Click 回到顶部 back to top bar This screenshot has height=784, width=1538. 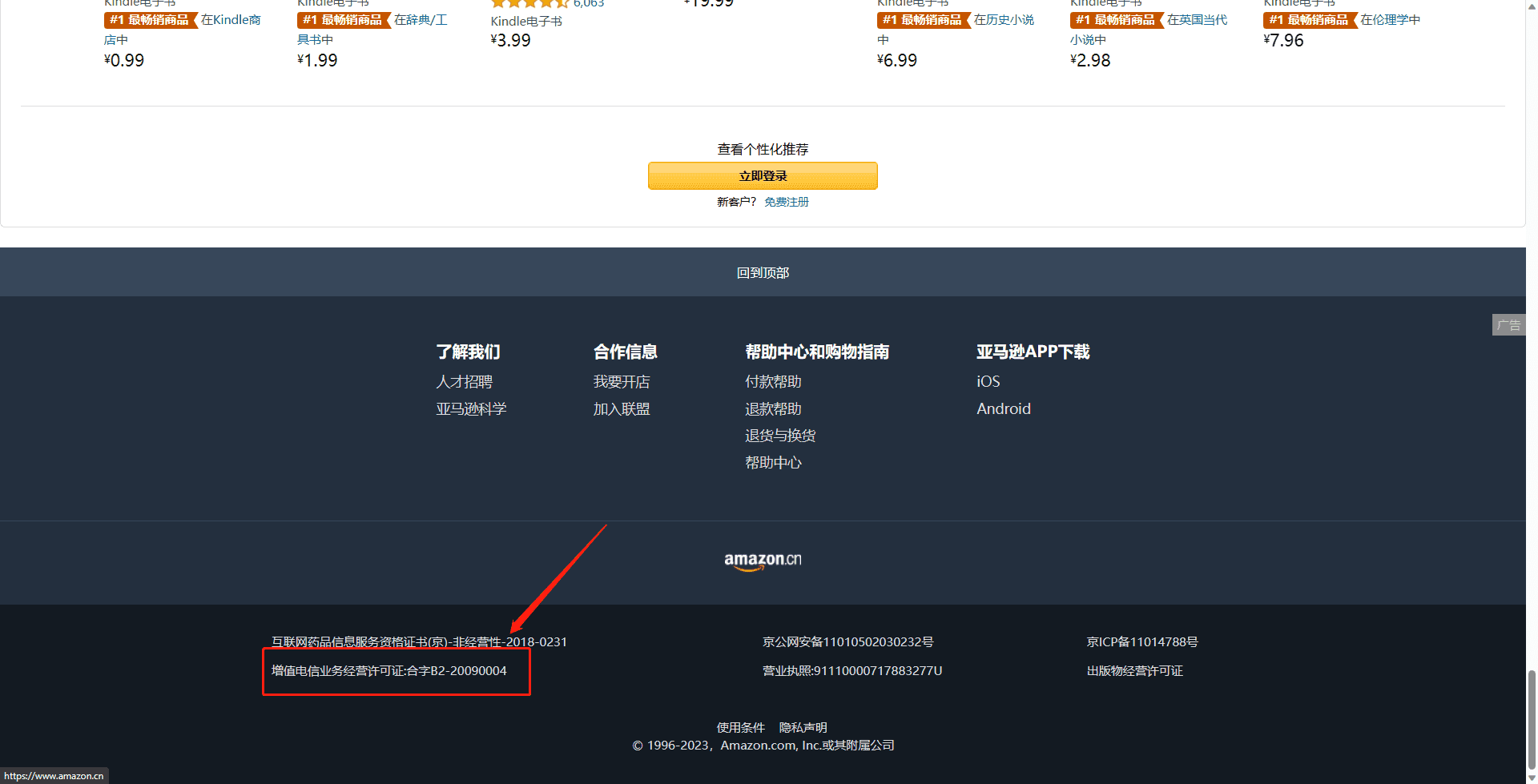[762, 272]
